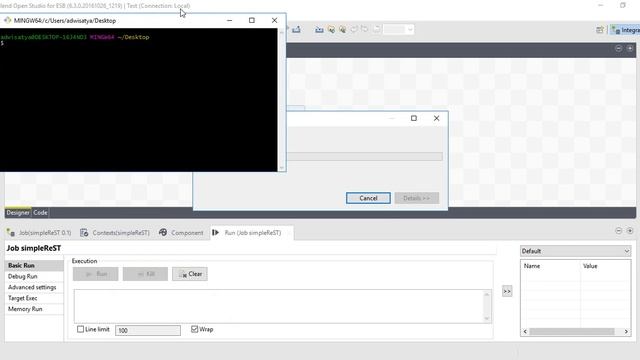
Task: Click the export icon in Talend toolbar
Action: [297, 29]
